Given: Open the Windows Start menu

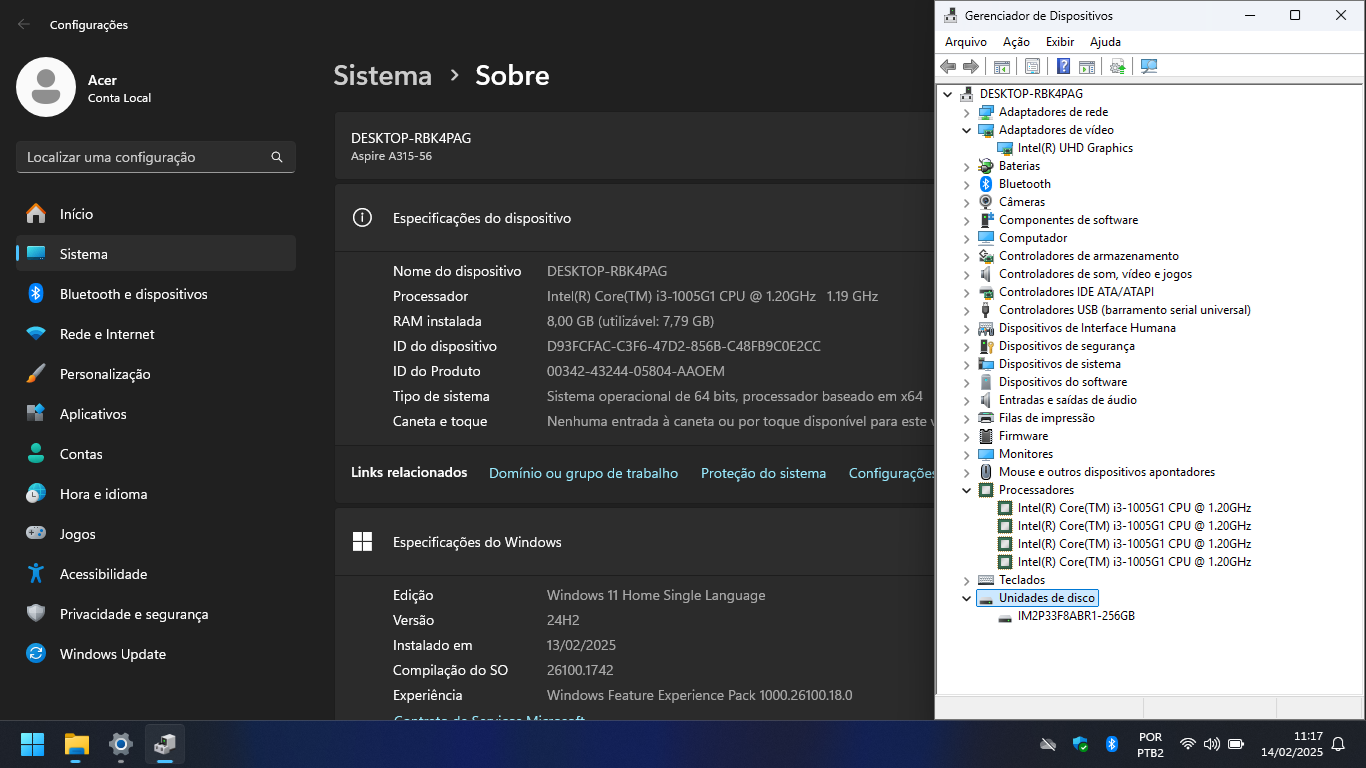Looking at the screenshot, I should click(x=33, y=744).
